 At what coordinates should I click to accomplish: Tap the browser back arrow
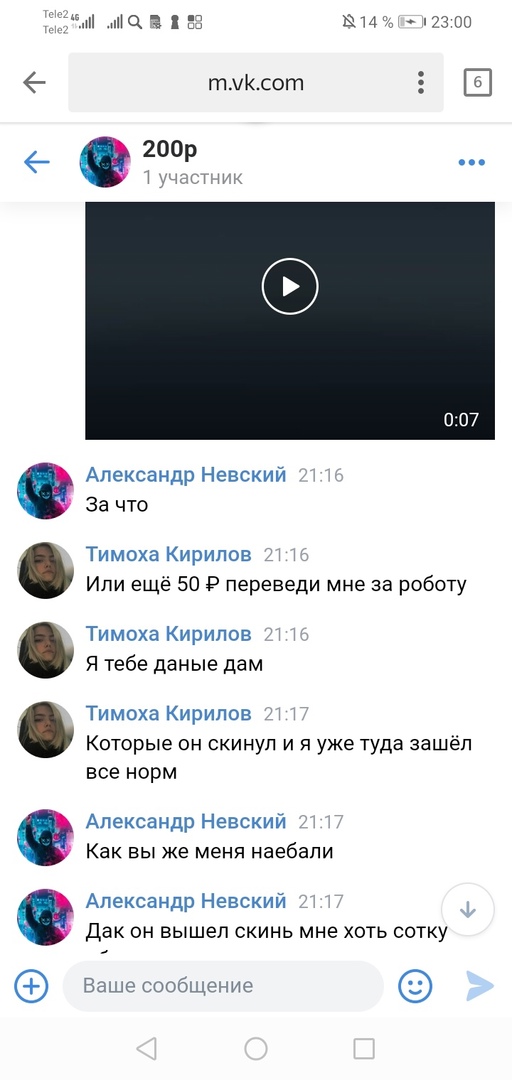(34, 83)
